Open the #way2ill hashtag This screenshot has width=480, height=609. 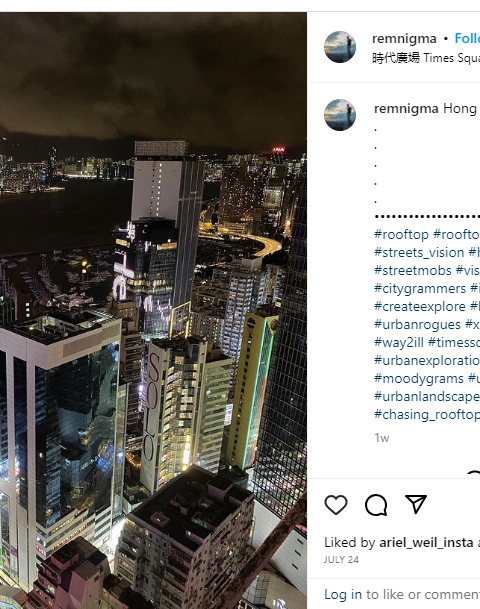coord(399,342)
